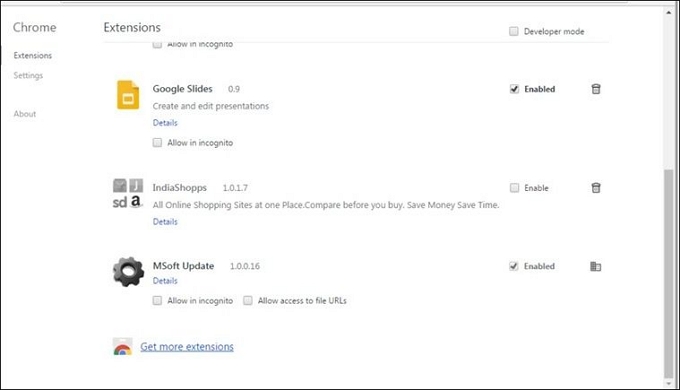This screenshot has width=680, height=390.
Task: Click the IndiaShopps shopping sites description
Action: (326, 205)
